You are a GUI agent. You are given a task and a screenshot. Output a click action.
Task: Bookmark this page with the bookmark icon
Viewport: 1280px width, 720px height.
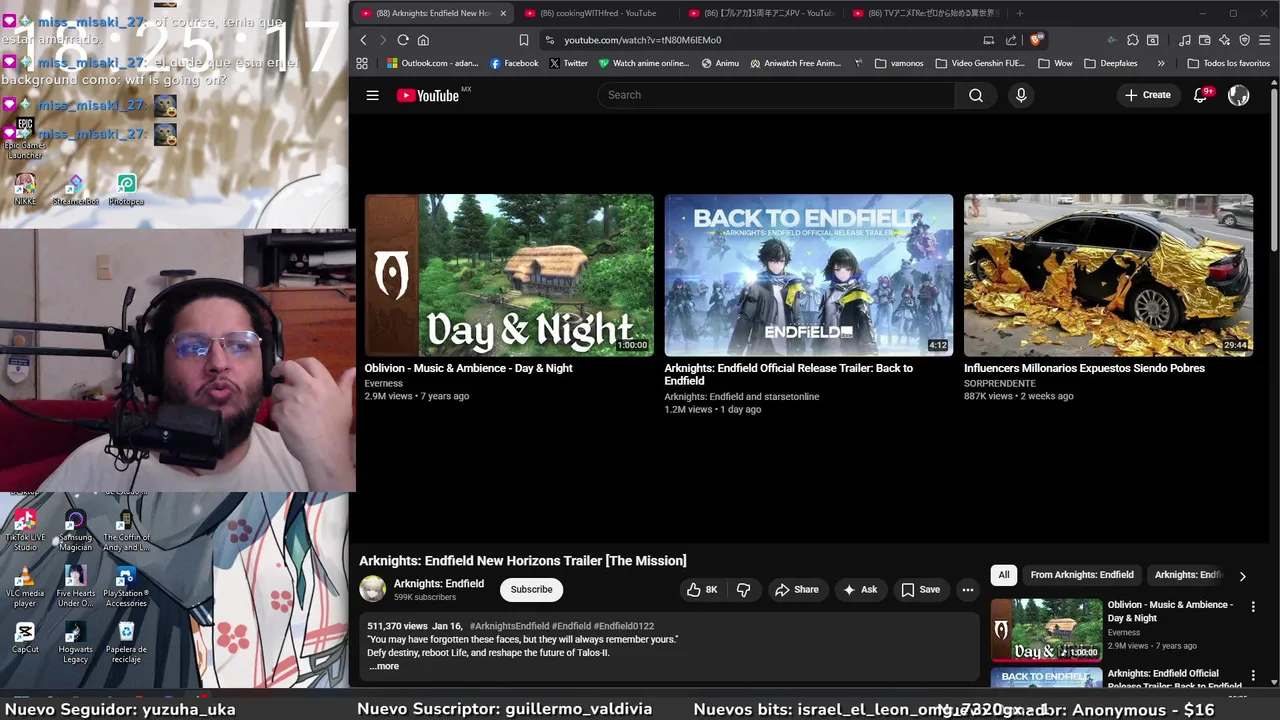524,40
